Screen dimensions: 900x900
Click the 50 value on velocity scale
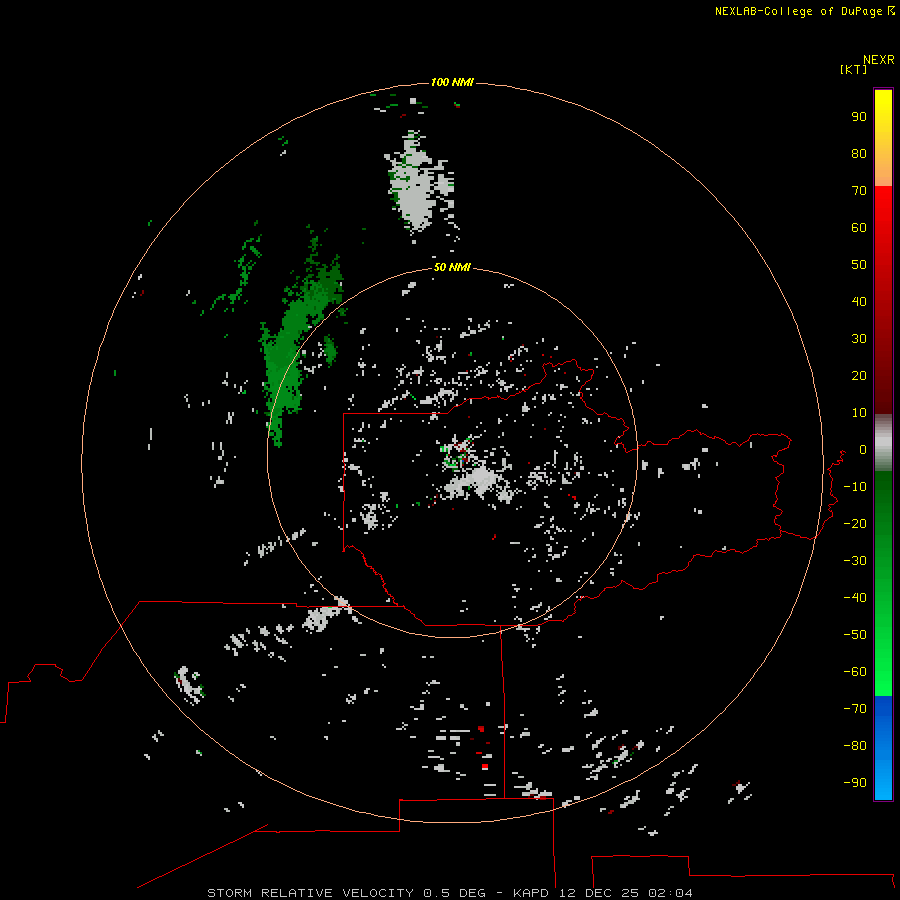click(859, 265)
